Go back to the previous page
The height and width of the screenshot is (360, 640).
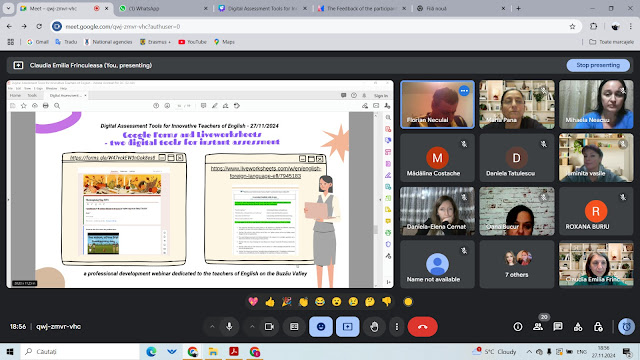(x=9, y=27)
